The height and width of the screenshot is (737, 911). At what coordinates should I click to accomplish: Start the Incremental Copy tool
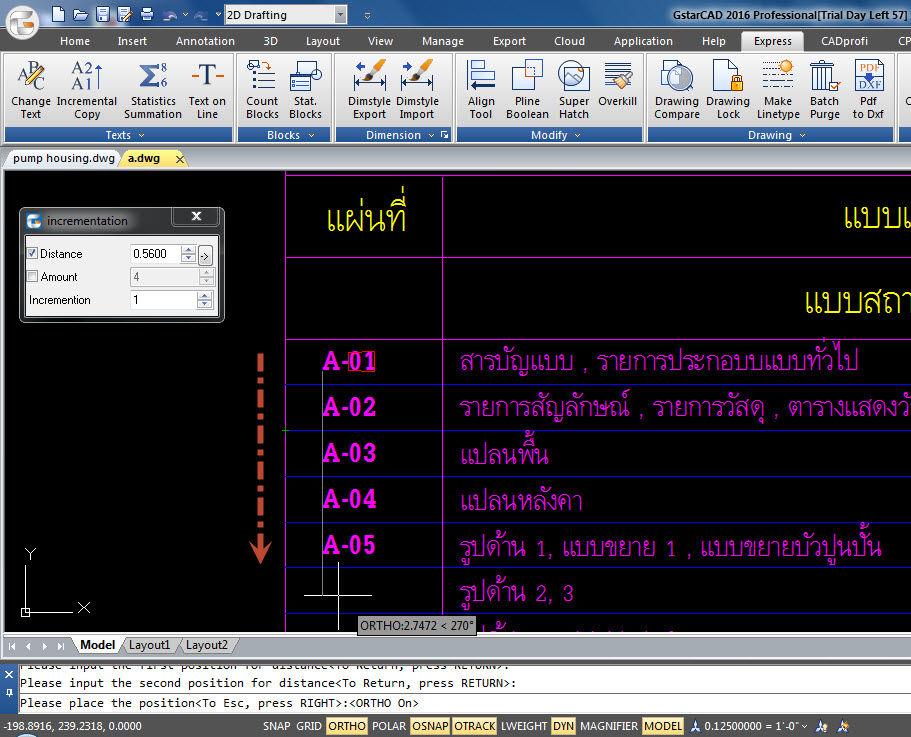click(x=87, y=90)
